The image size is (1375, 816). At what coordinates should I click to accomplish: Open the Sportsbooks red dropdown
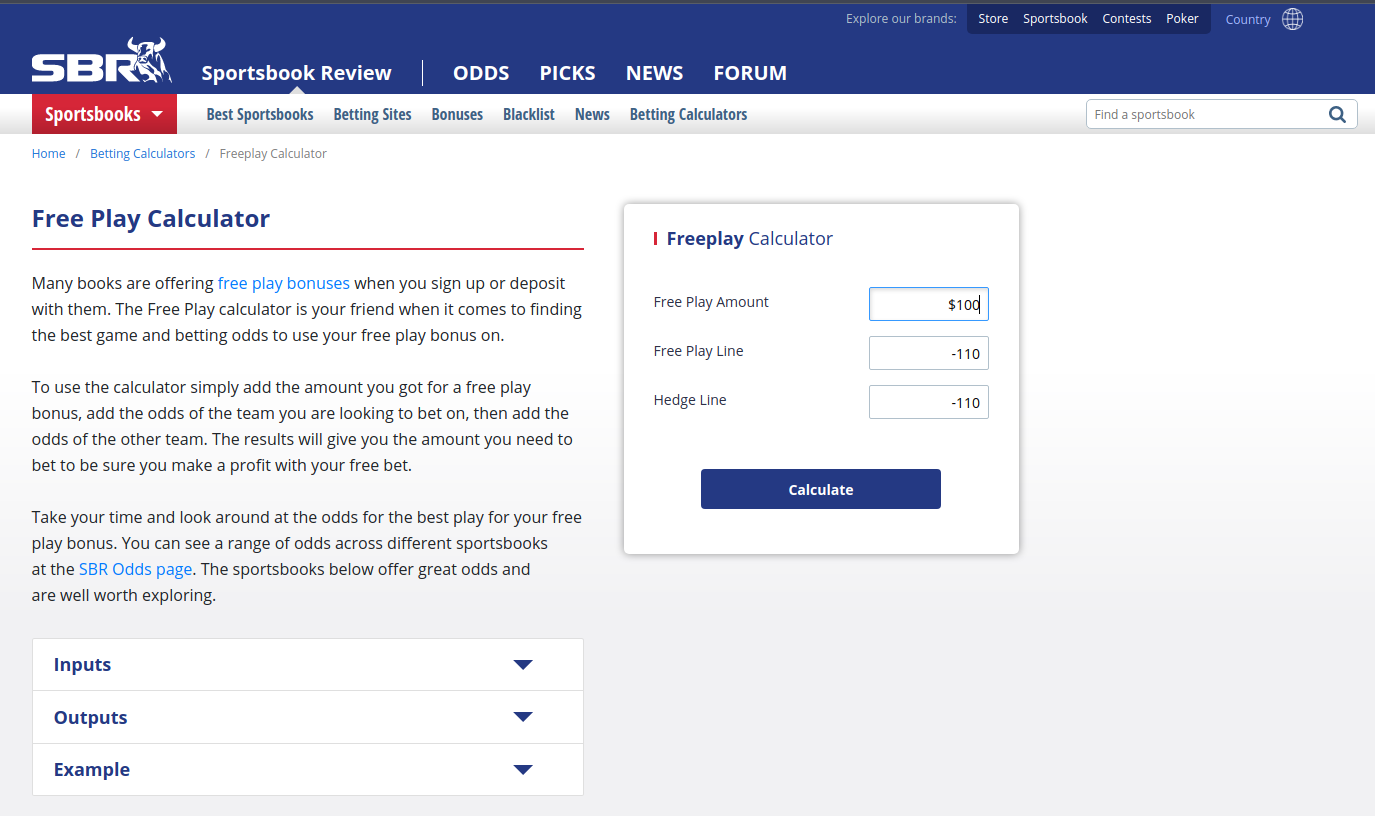(x=104, y=114)
